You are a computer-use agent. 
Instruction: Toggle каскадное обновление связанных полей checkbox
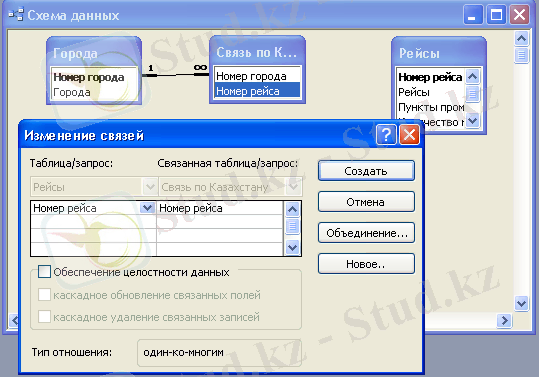44,295
